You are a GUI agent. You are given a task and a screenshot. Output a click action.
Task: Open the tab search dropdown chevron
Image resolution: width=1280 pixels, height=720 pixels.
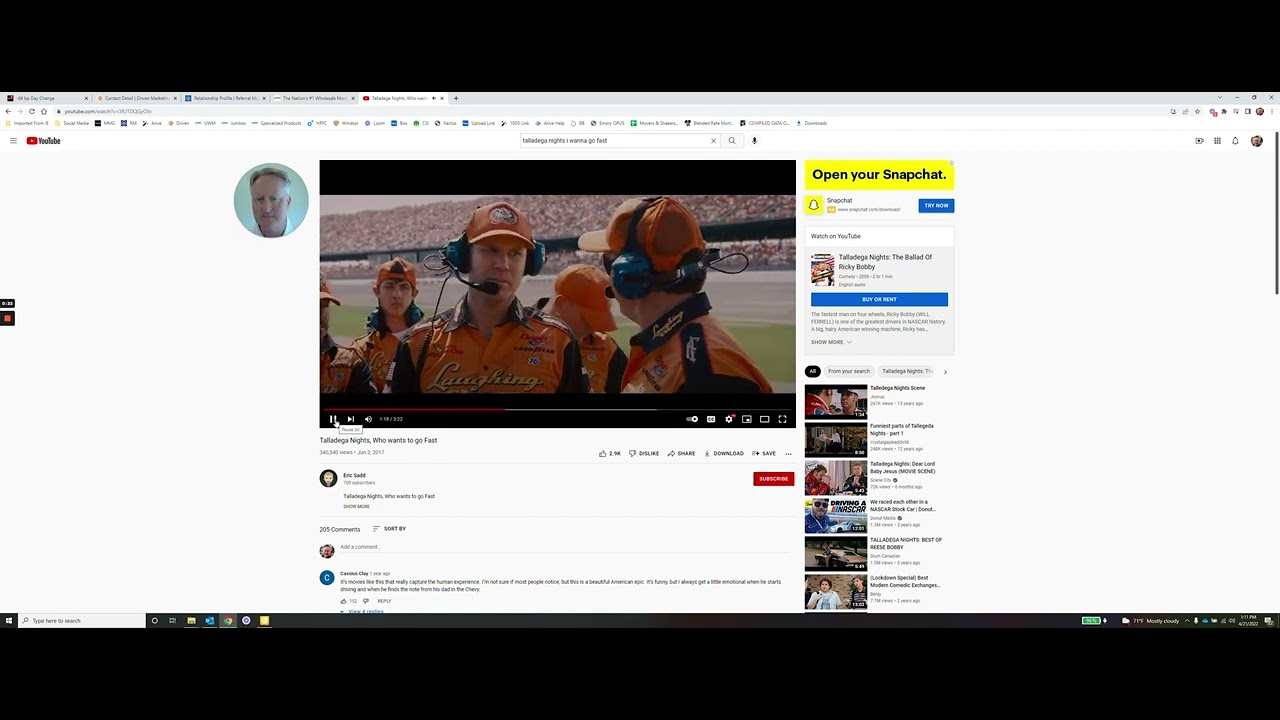point(1218,98)
